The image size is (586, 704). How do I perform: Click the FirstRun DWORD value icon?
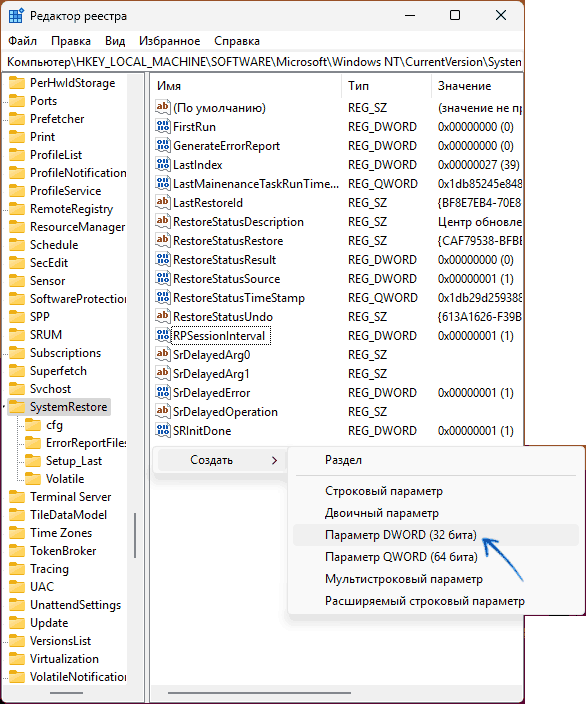point(163,126)
